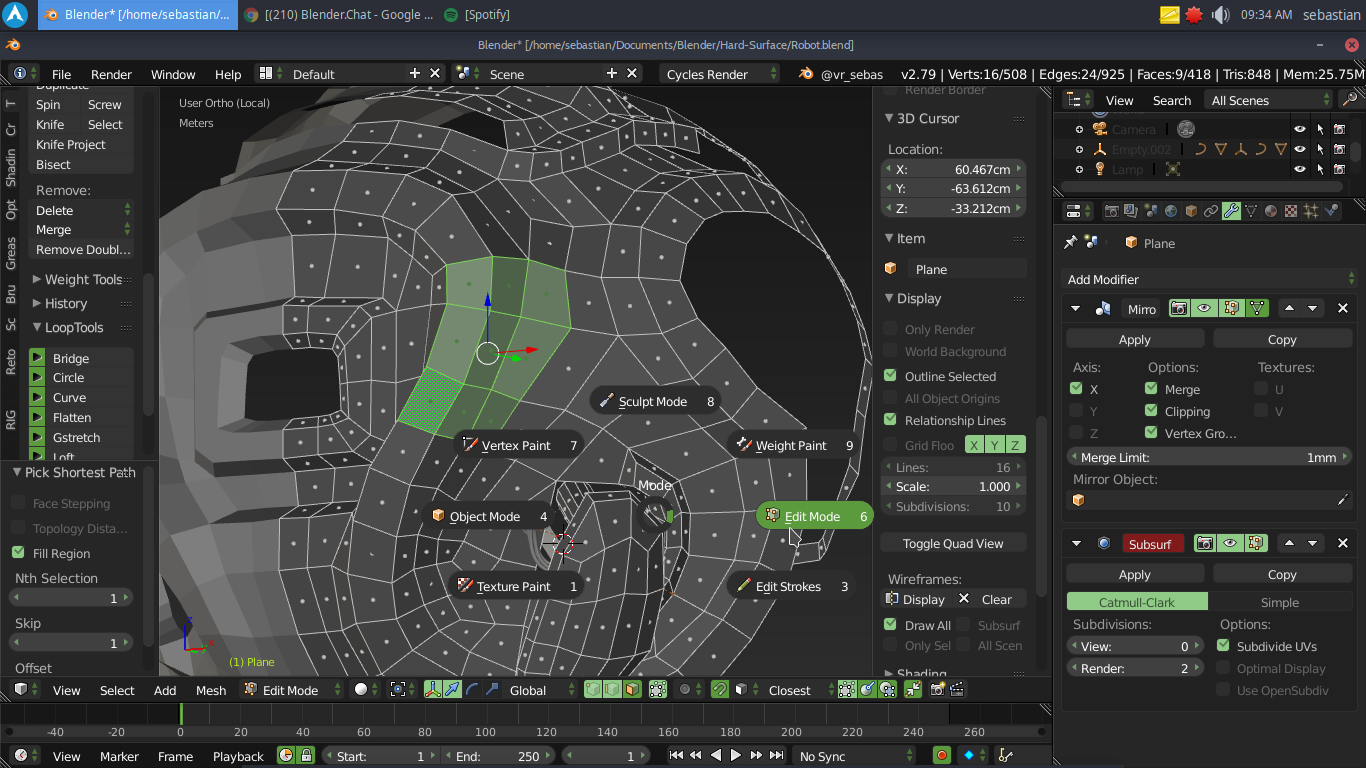The width and height of the screenshot is (1366, 768).
Task: Toggle Subsurf modifier viewport visibility eye
Action: coord(1230,543)
